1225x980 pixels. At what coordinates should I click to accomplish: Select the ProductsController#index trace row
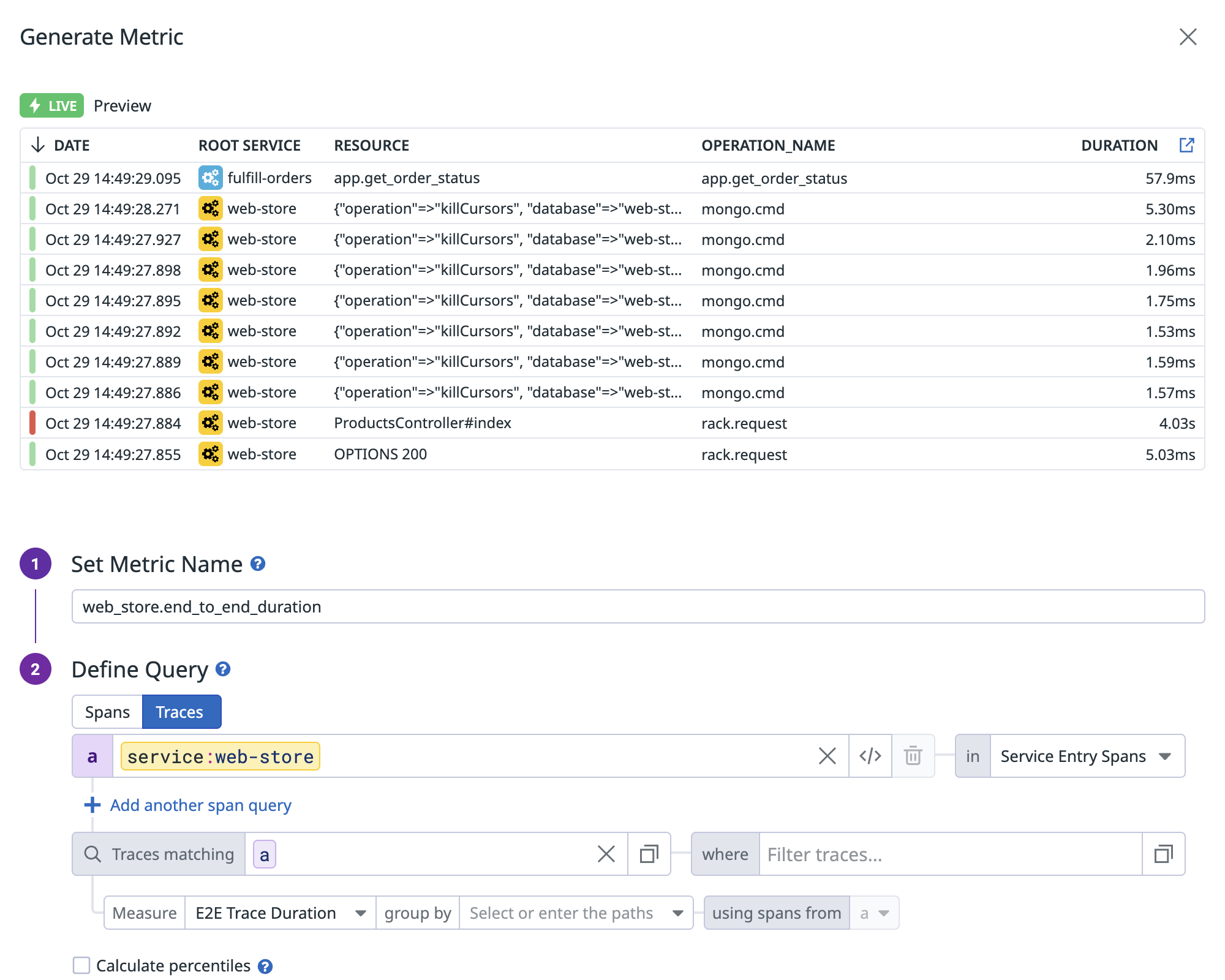[423, 423]
